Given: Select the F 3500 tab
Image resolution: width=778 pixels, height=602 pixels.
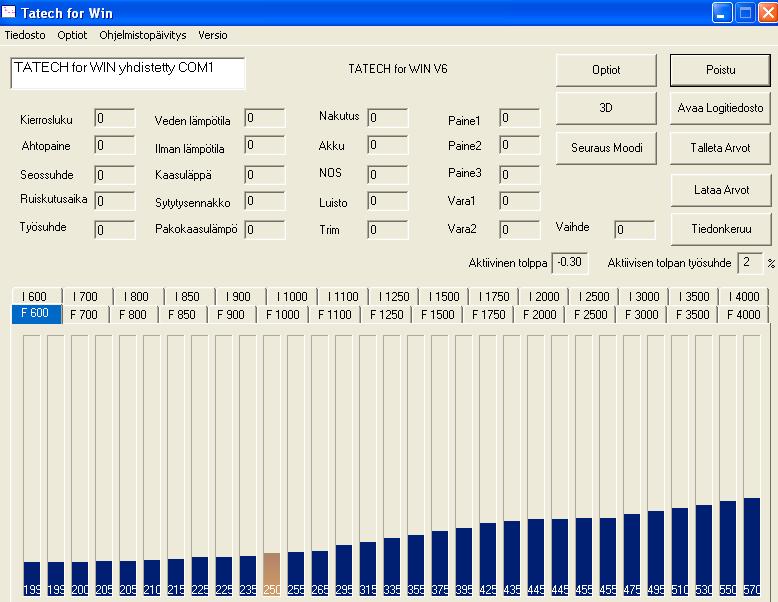Looking at the screenshot, I should [693, 315].
